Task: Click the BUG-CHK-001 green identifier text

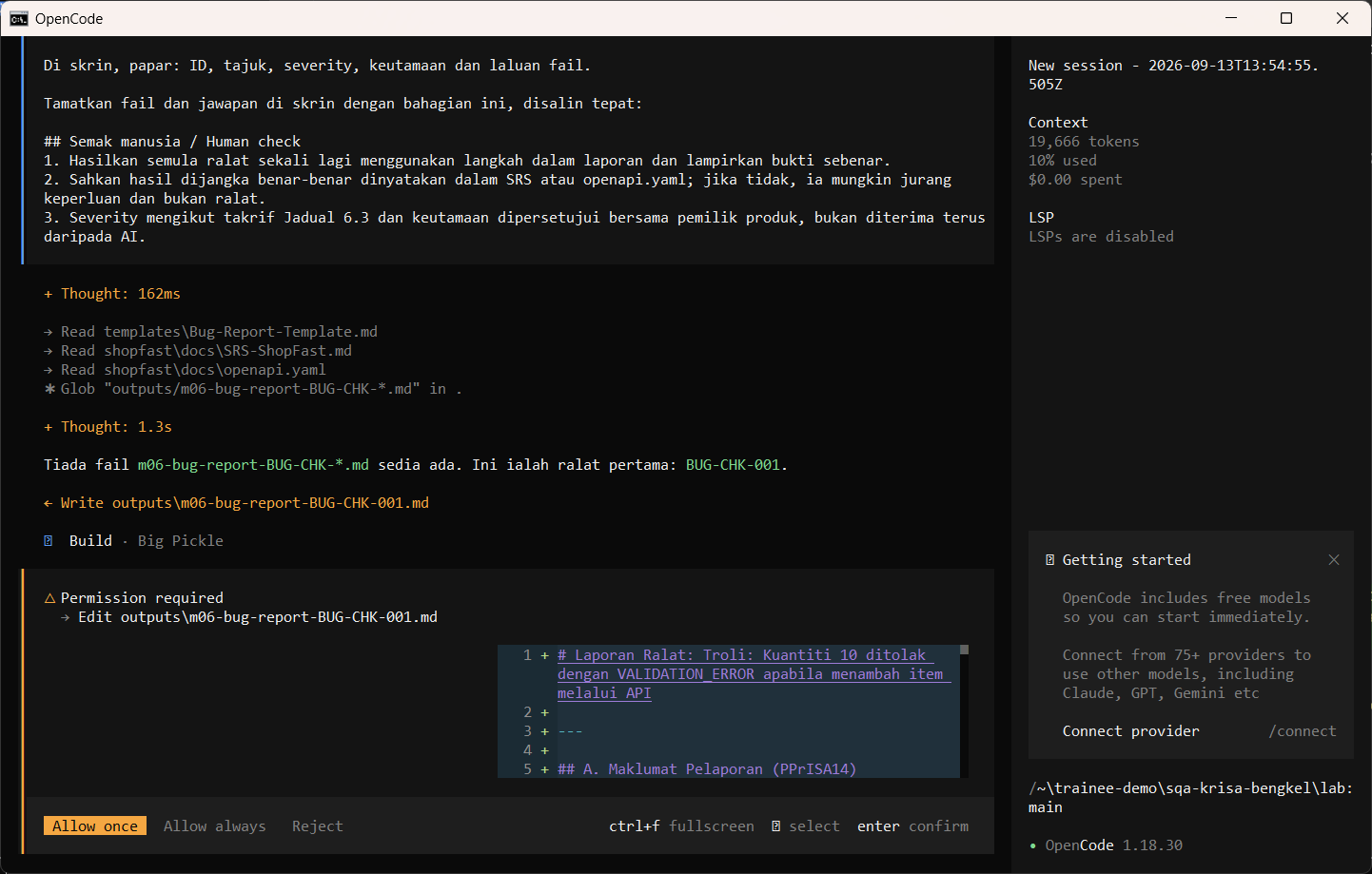Action: (x=733, y=464)
